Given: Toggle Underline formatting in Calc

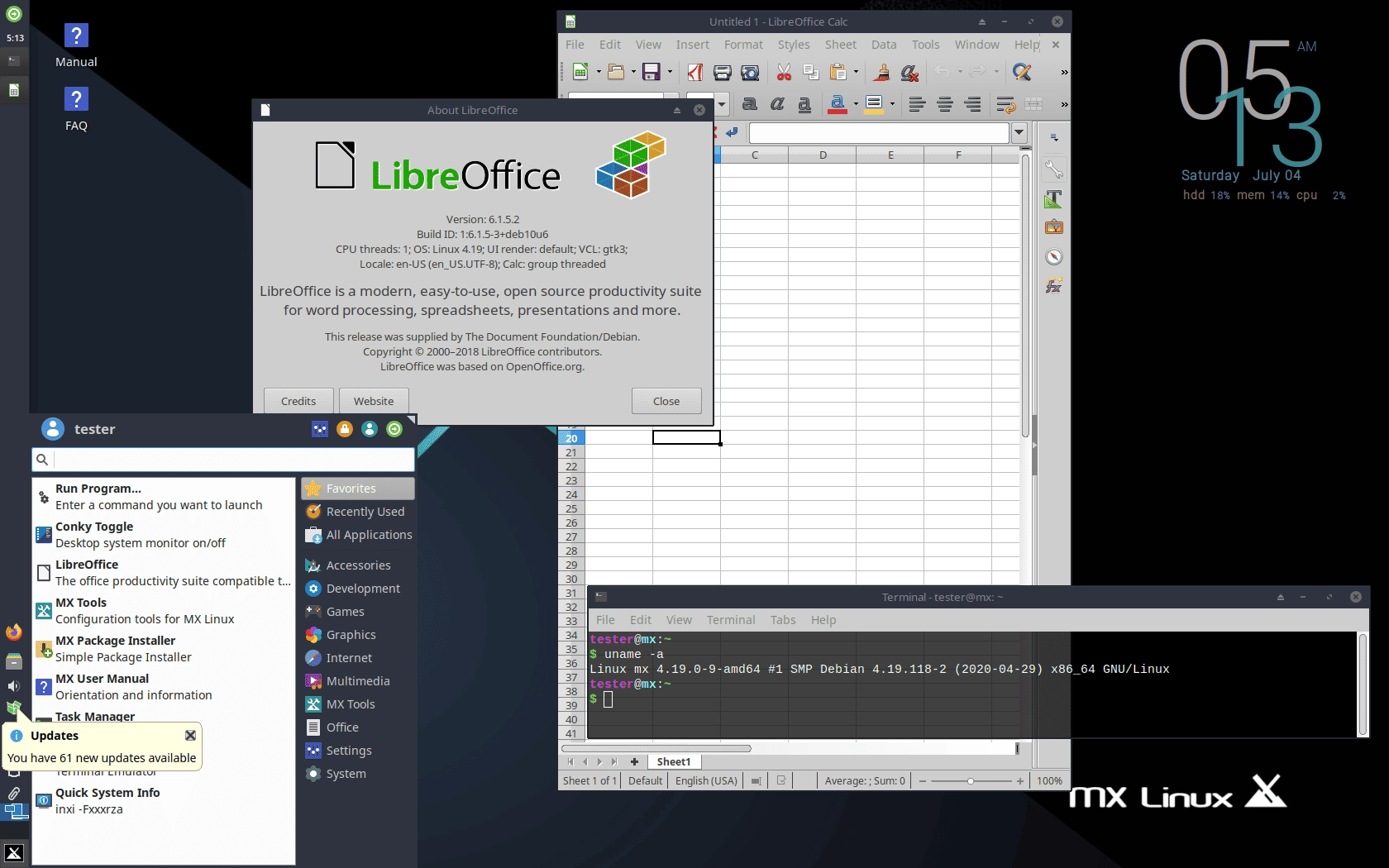Looking at the screenshot, I should pyautogui.click(x=804, y=104).
